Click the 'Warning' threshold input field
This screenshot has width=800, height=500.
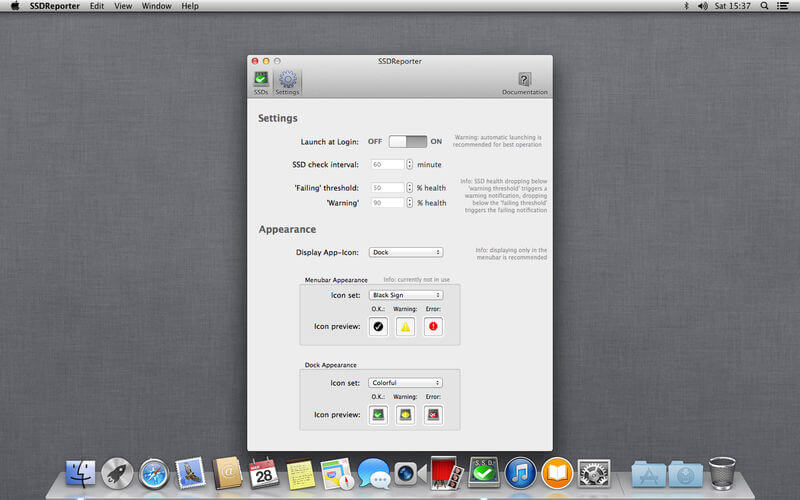pos(386,202)
